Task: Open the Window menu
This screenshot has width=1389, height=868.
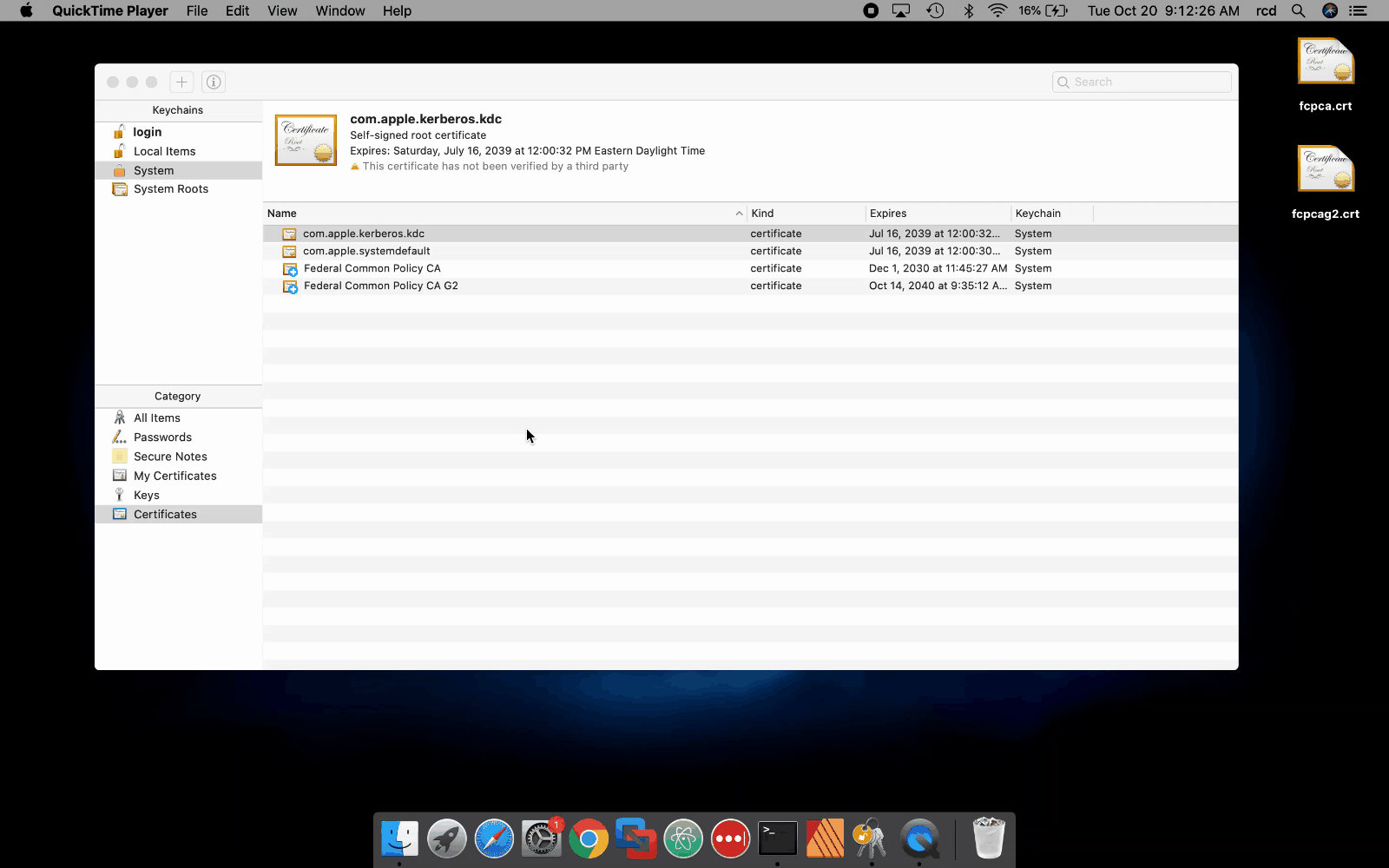Action: click(339, 10)
